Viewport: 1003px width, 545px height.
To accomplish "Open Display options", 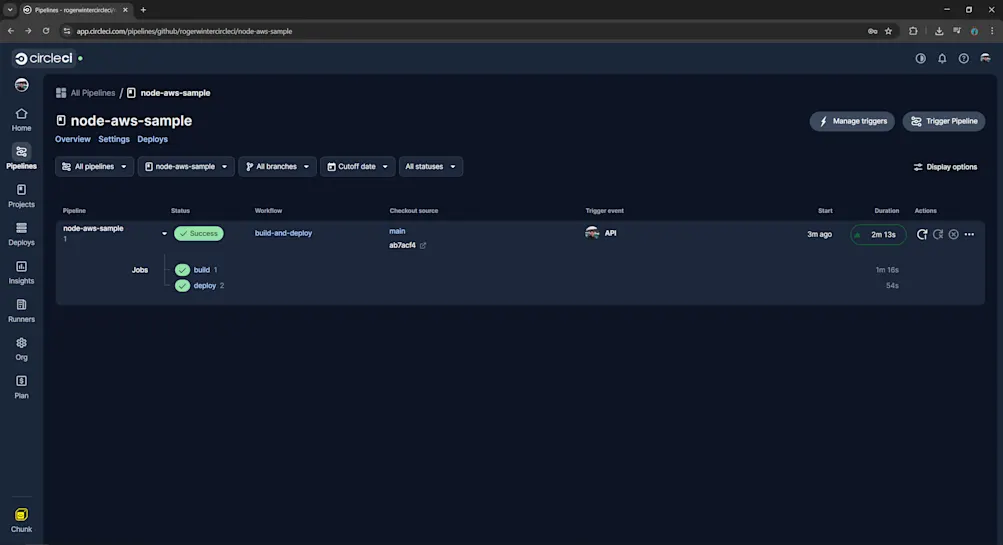I will point(945,167).
